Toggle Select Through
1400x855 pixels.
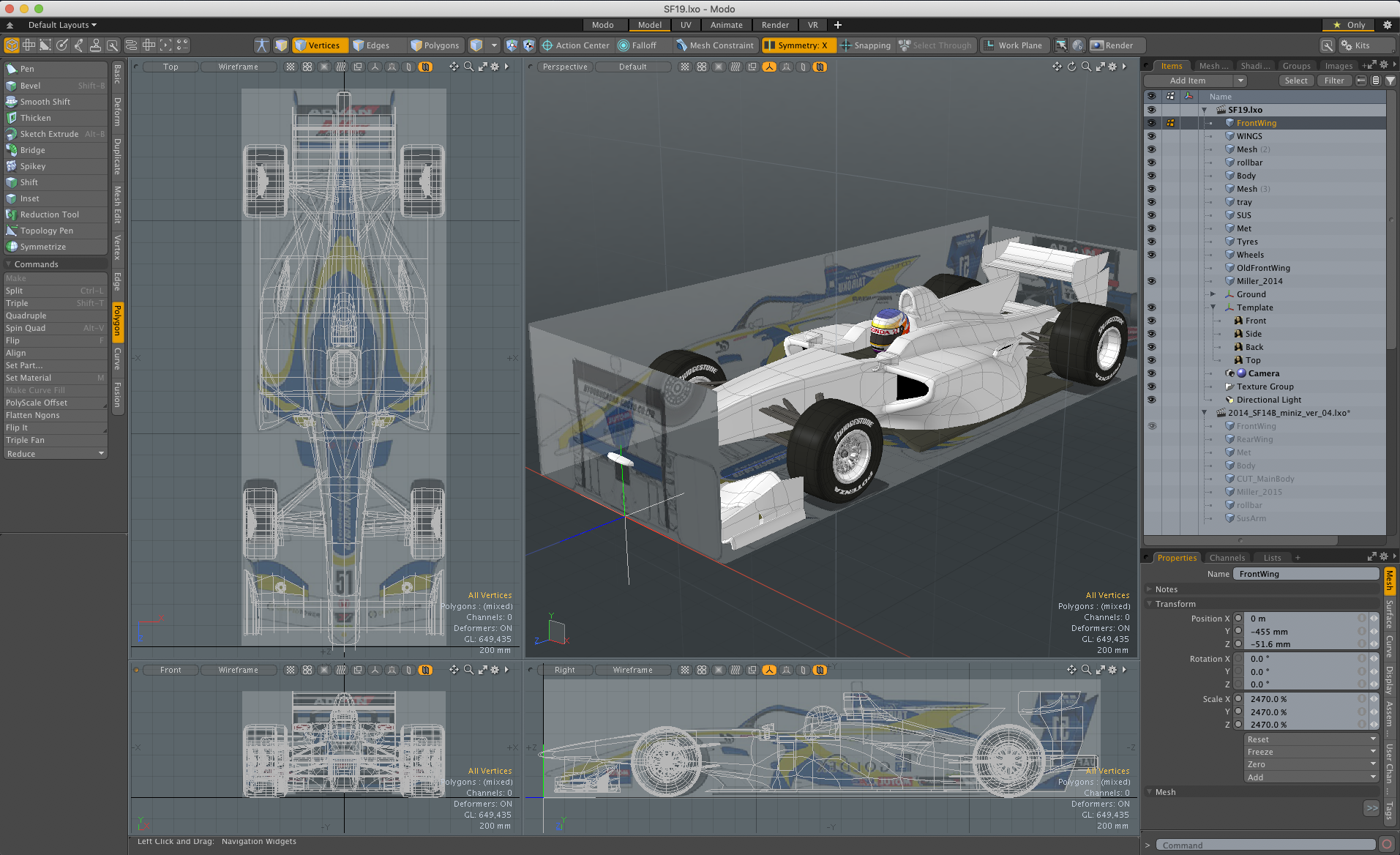coord(936,45)
